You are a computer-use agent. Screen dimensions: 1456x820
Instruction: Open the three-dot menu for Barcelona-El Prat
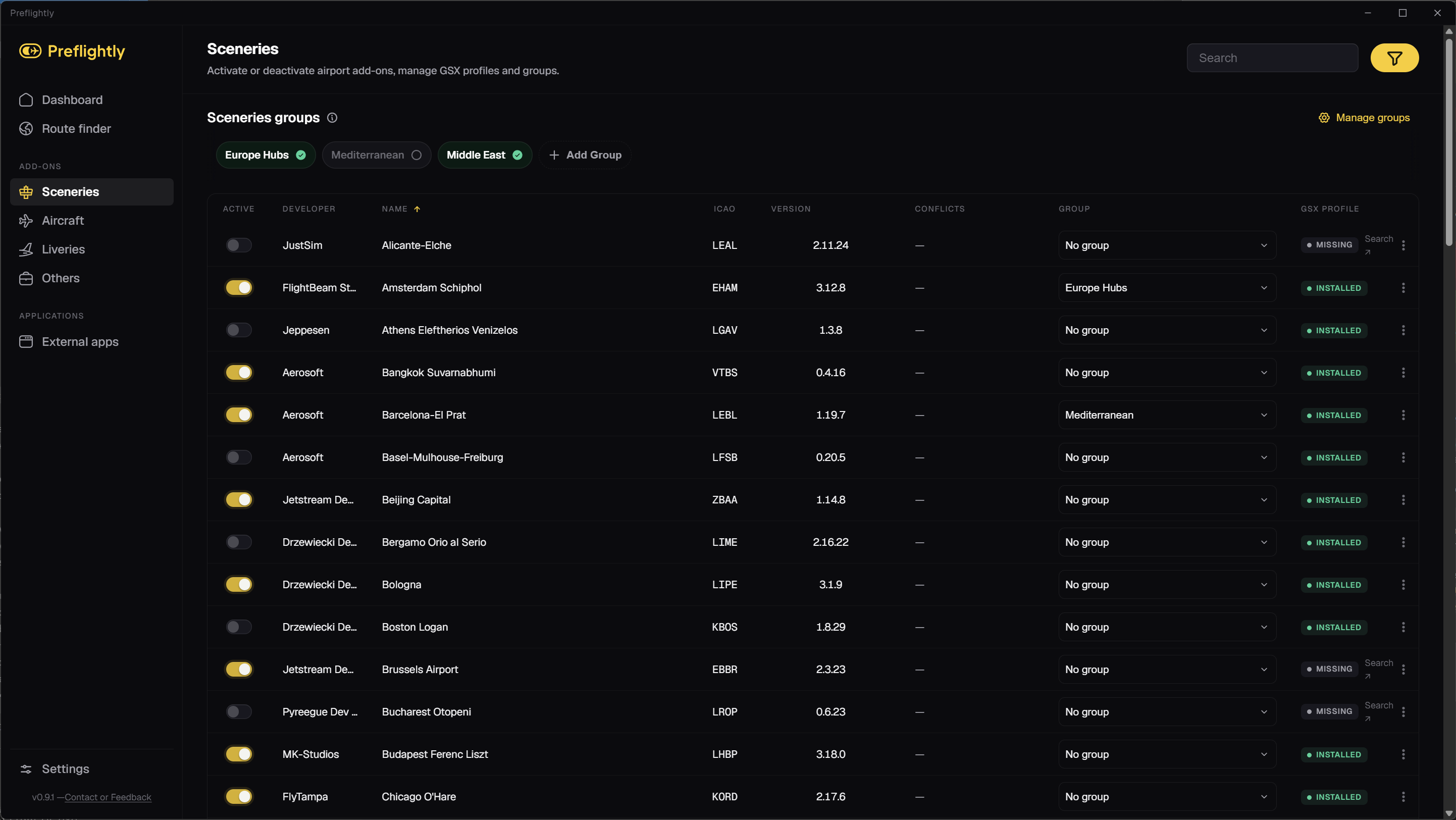1403,415
